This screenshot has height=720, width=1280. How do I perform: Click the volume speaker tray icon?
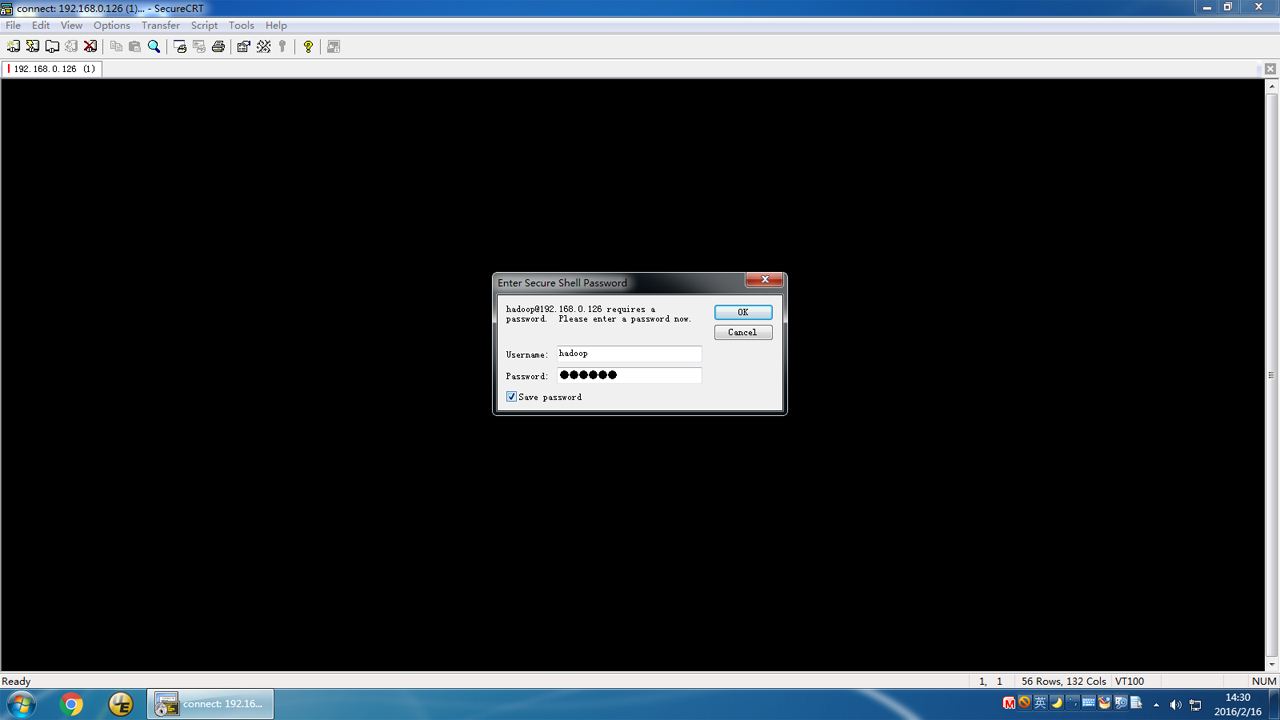click(1175, 705)
